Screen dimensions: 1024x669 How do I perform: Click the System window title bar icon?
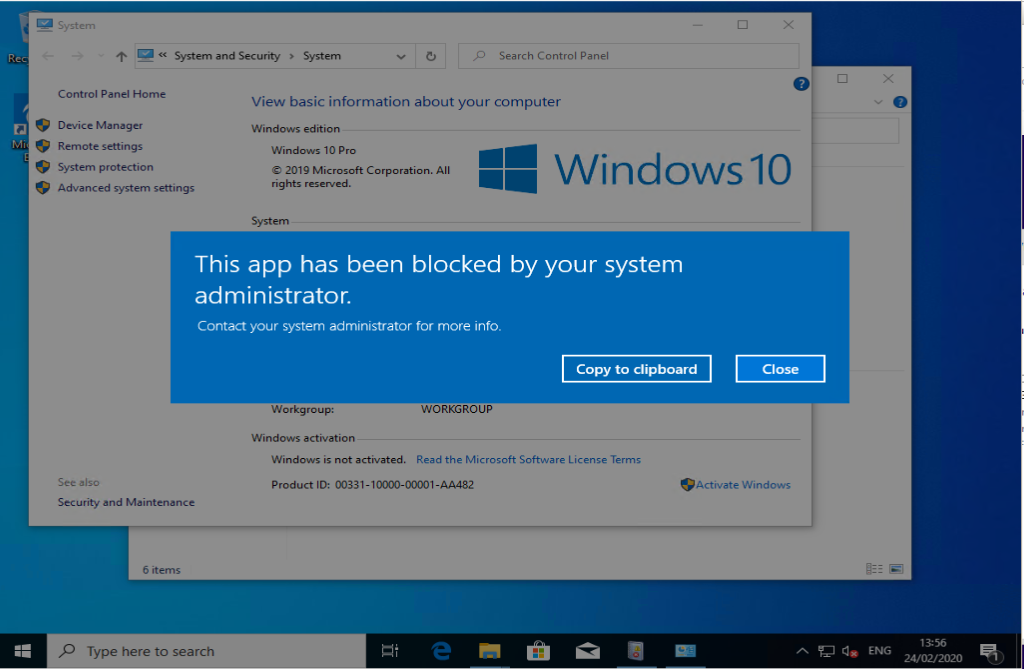(x=44, y=25)
